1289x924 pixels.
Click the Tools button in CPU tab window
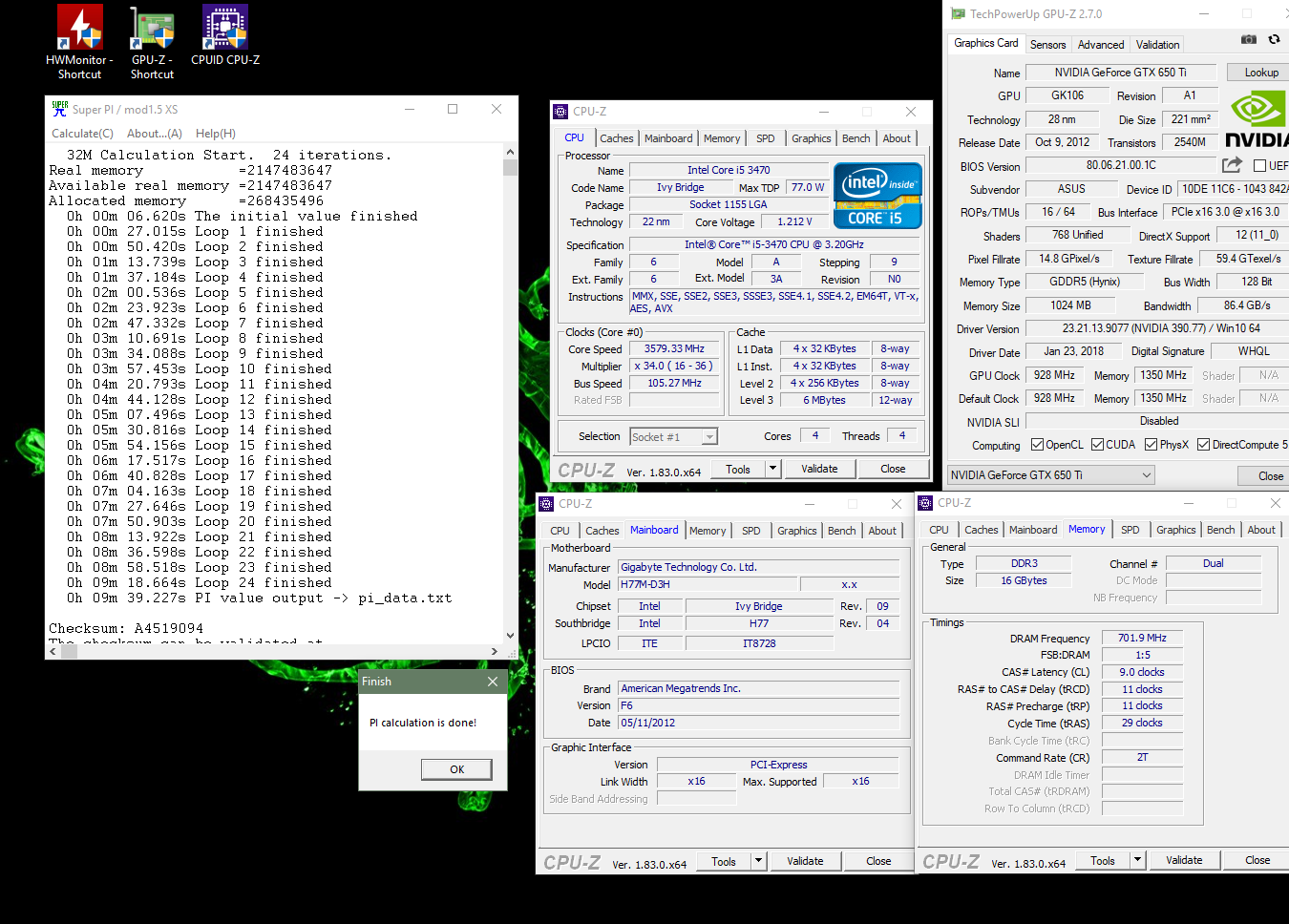[738, 469]
